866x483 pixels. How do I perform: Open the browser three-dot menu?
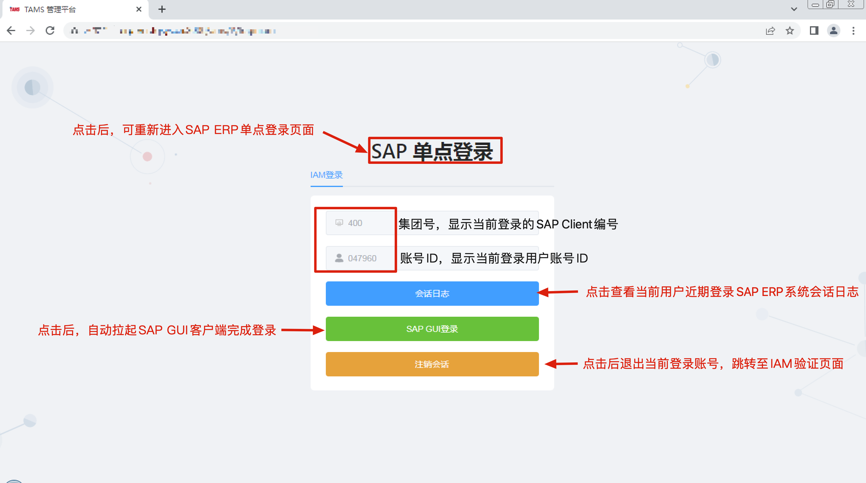853,31
